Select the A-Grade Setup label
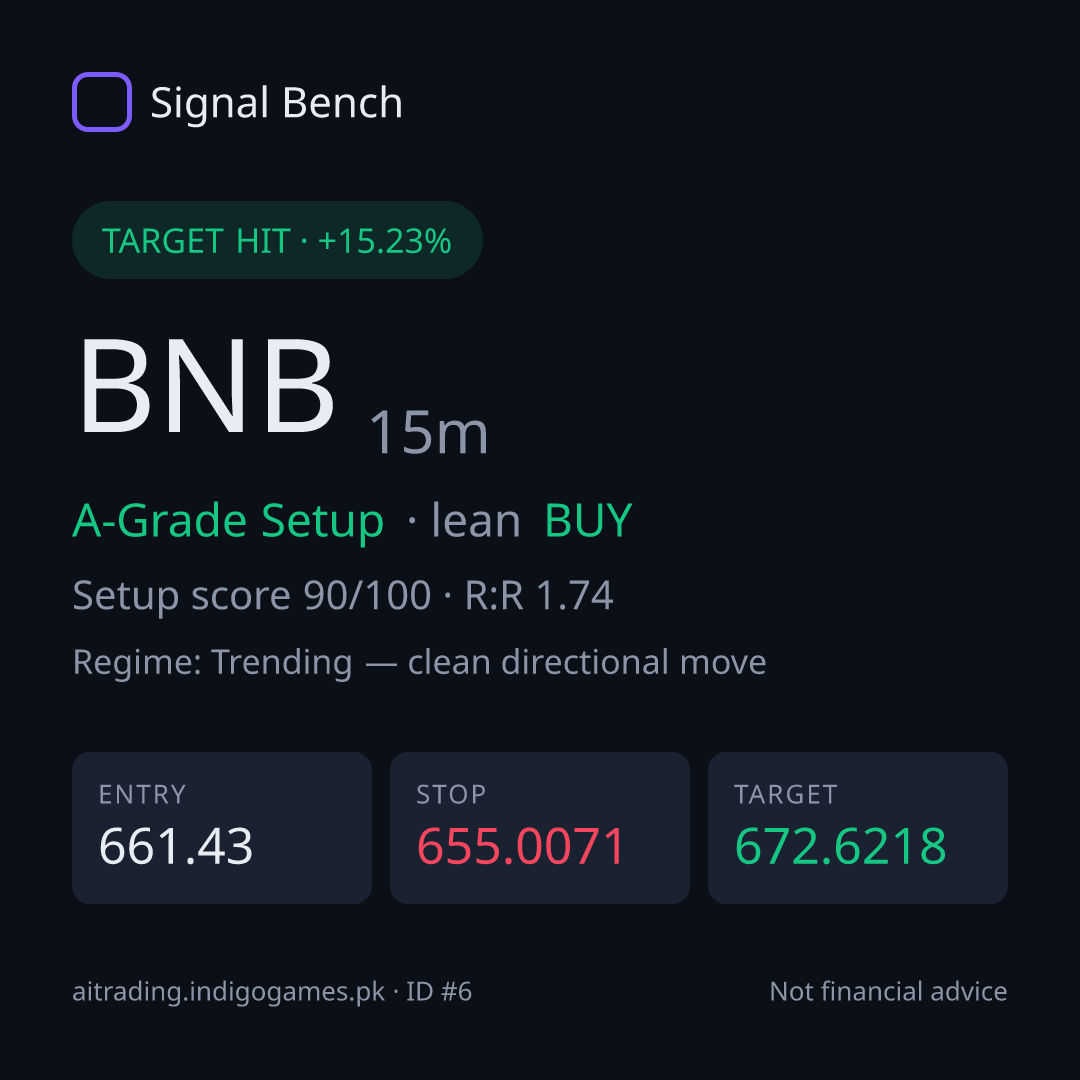 (x=228, y=521)
